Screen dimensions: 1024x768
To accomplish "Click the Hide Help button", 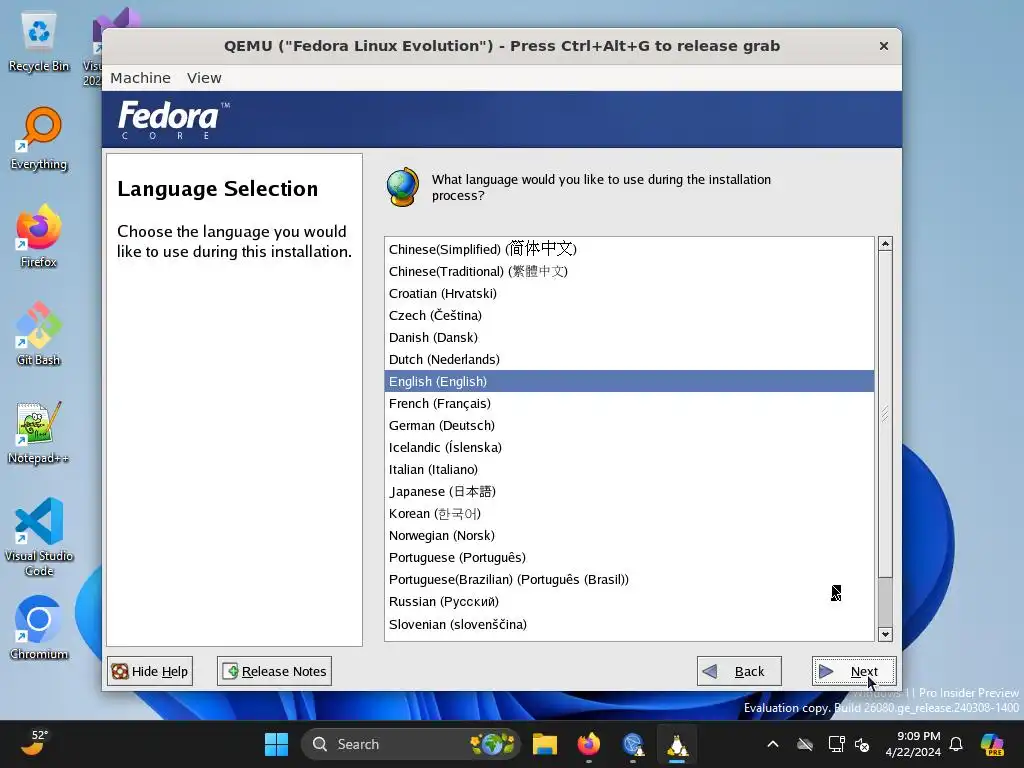I will click(x=150, y=671).
